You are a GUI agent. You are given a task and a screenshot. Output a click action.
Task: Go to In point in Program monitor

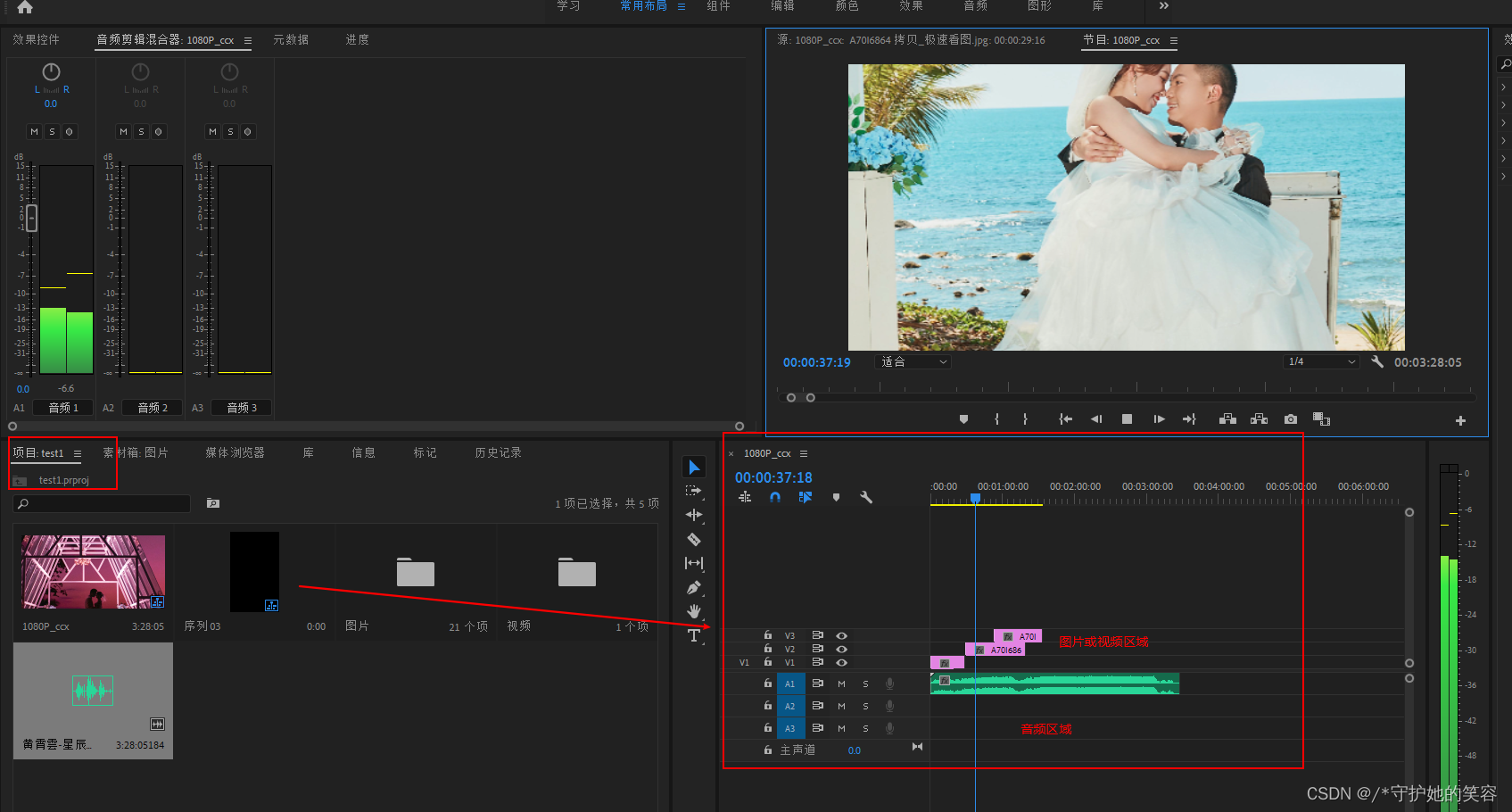click(x=1065, y=419)
